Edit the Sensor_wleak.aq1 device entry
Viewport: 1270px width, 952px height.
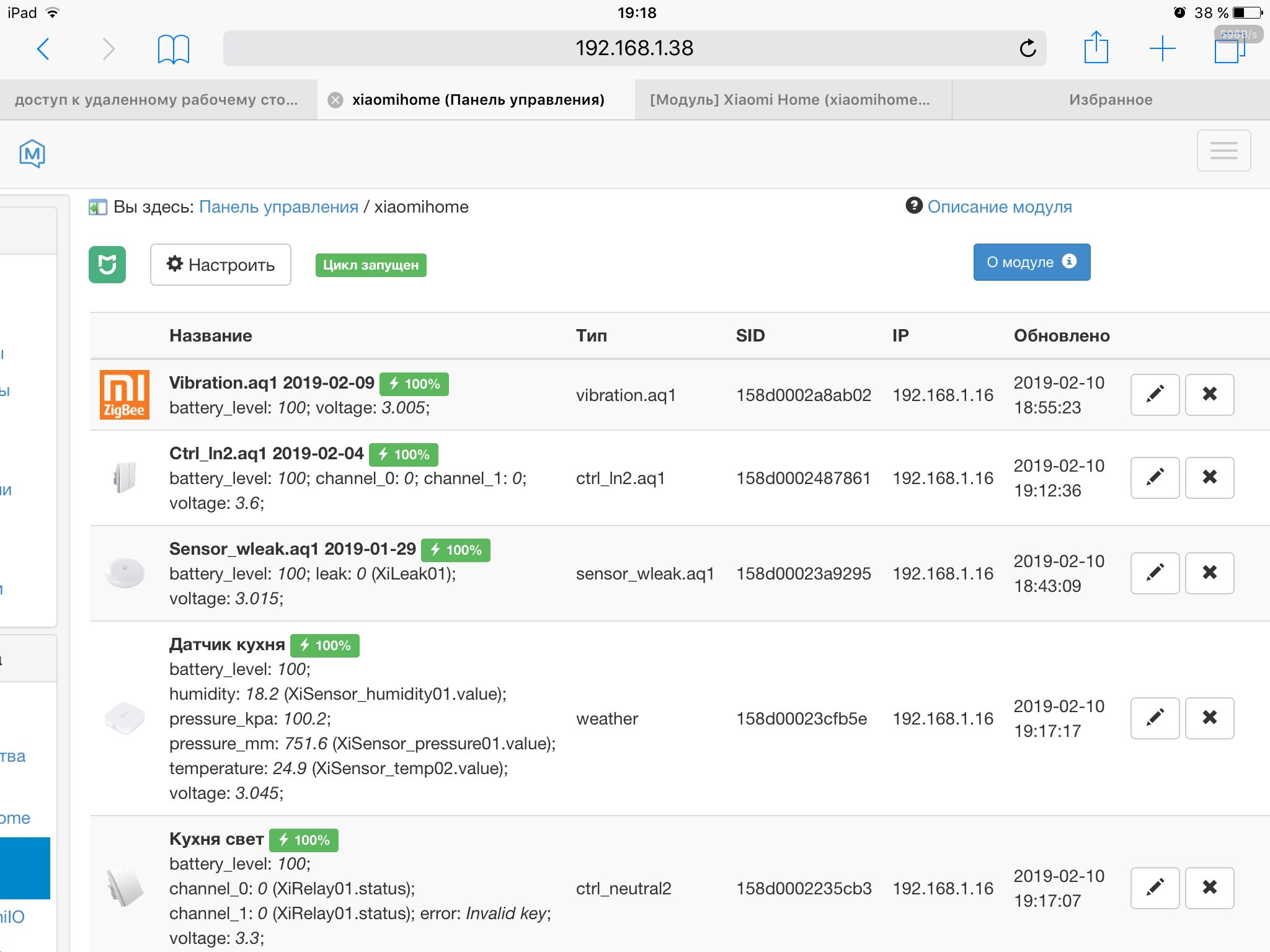click(x=1155, y=573)
